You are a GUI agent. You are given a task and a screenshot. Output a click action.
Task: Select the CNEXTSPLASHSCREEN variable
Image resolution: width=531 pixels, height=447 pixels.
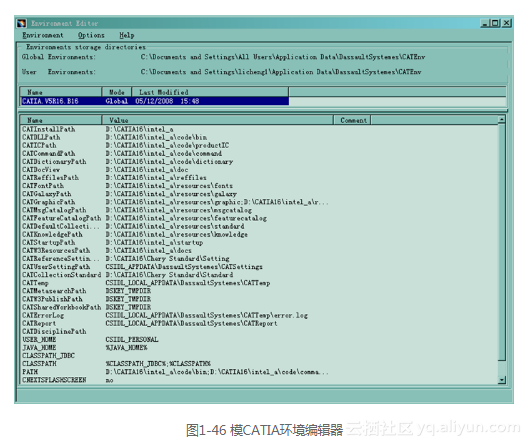point(54,380)
